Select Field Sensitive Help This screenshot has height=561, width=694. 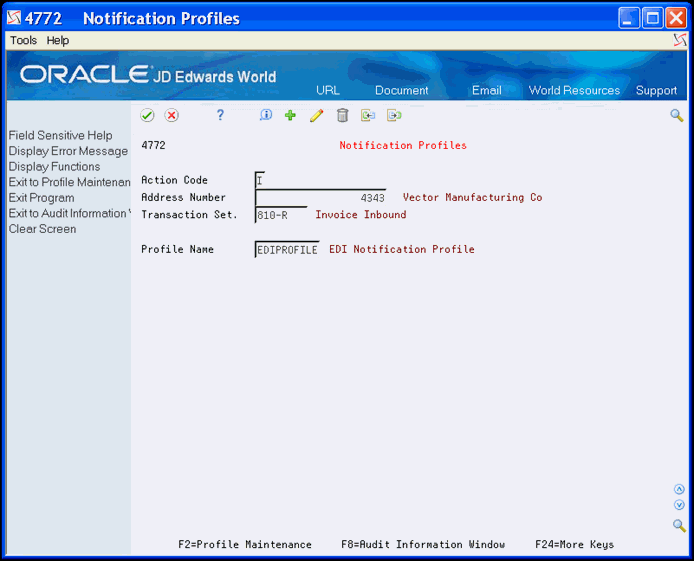(x=60, y=135)
